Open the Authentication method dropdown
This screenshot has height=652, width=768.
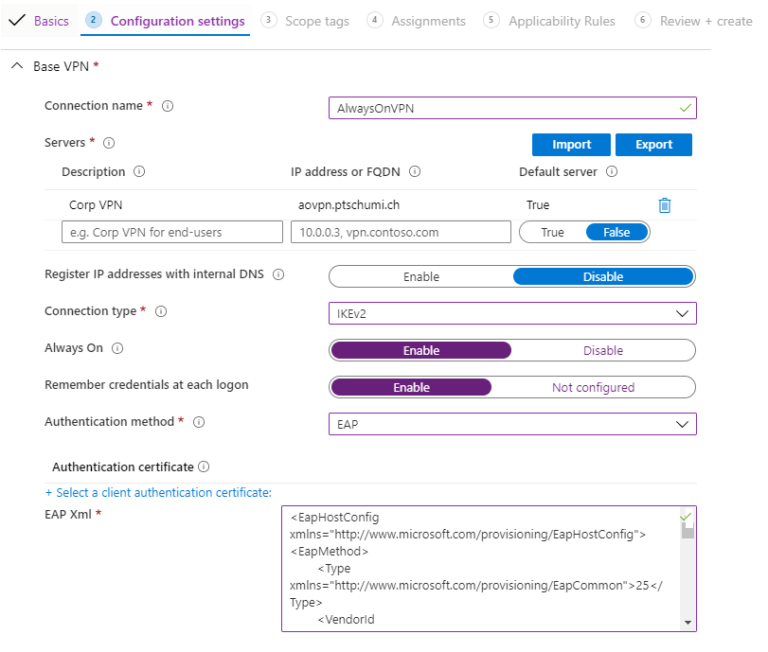click(512, 424)
